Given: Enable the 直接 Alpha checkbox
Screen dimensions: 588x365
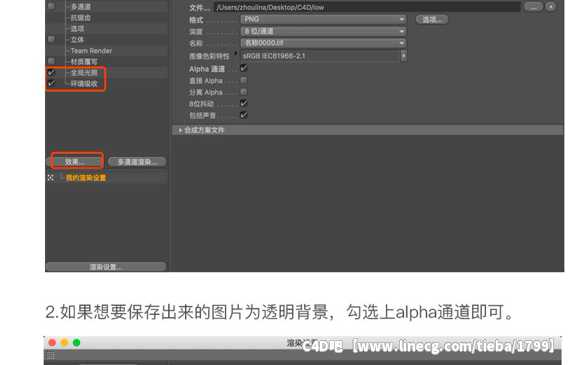Looking at the screenshot, I should [244, 80].
